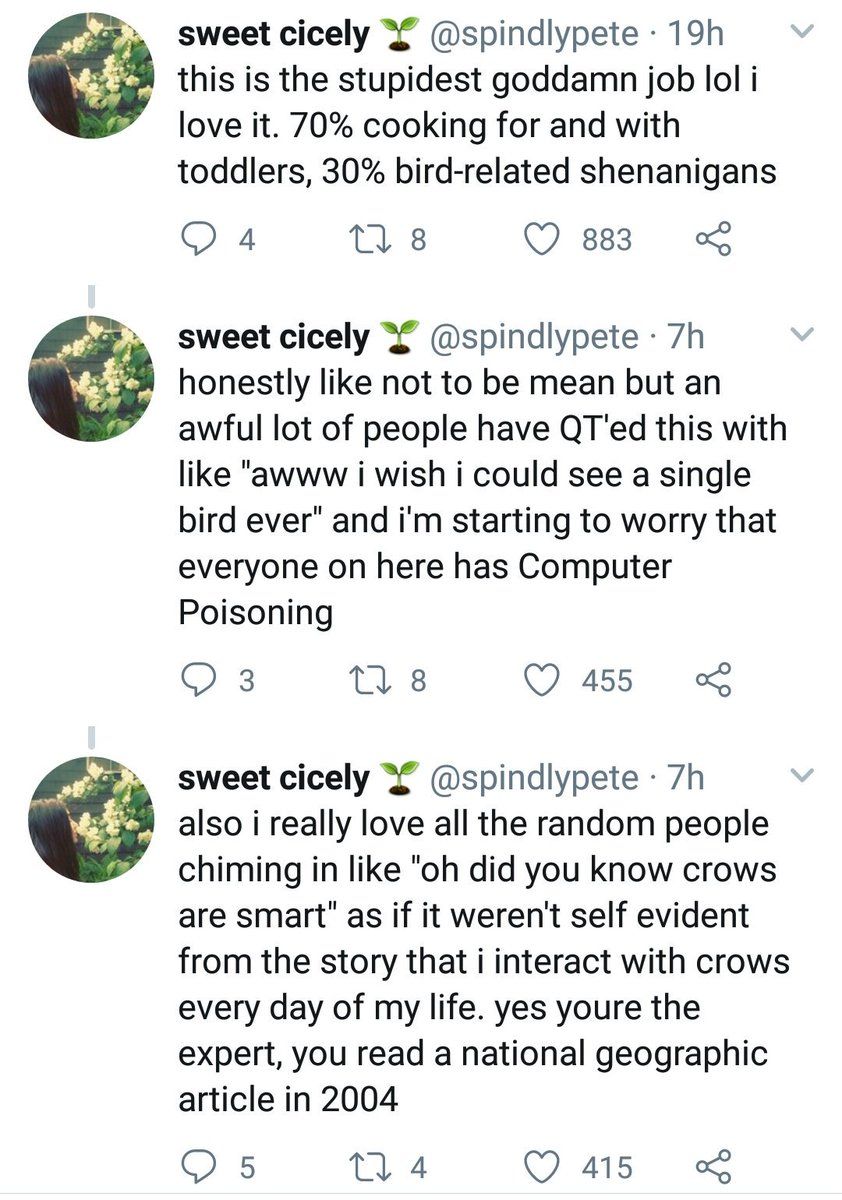Share the crows are smart tweet
The image size is (842, 1200).
coord(713,1166)
